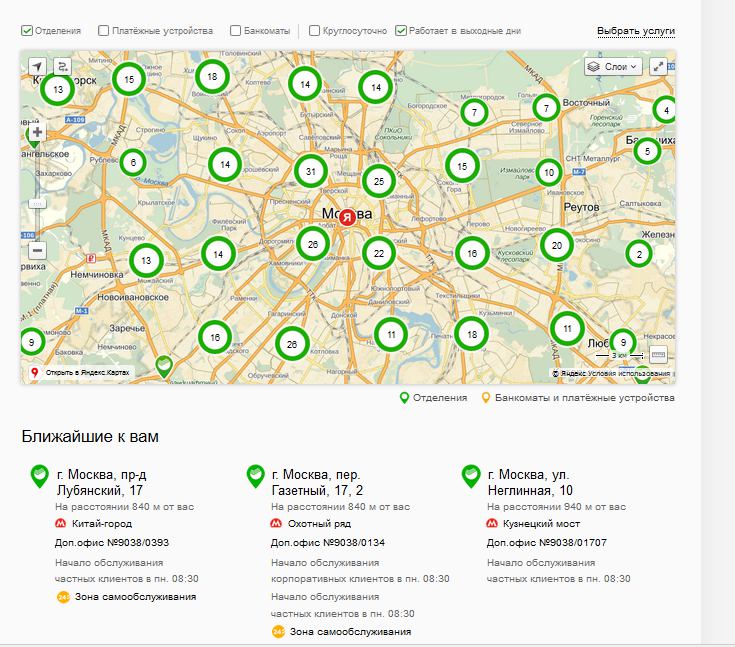Select cluster 22 south of center
This screenshot has width=735, height=647.
379,253
